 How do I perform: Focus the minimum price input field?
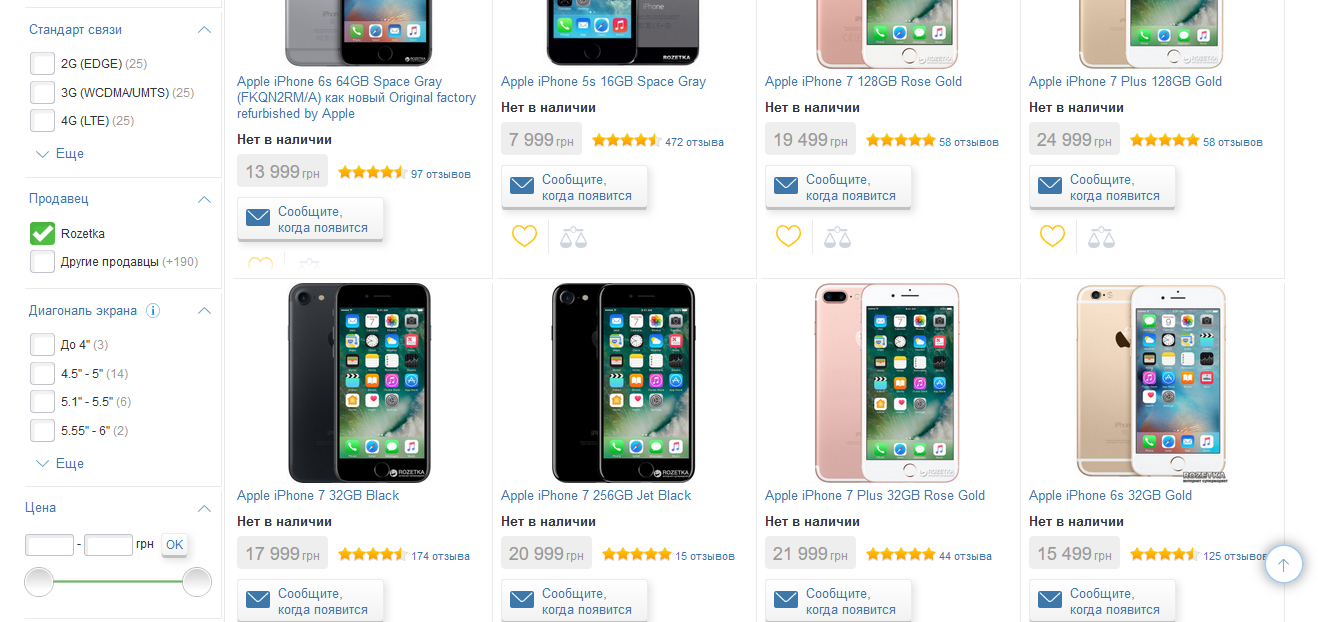(x=49, y=545)
